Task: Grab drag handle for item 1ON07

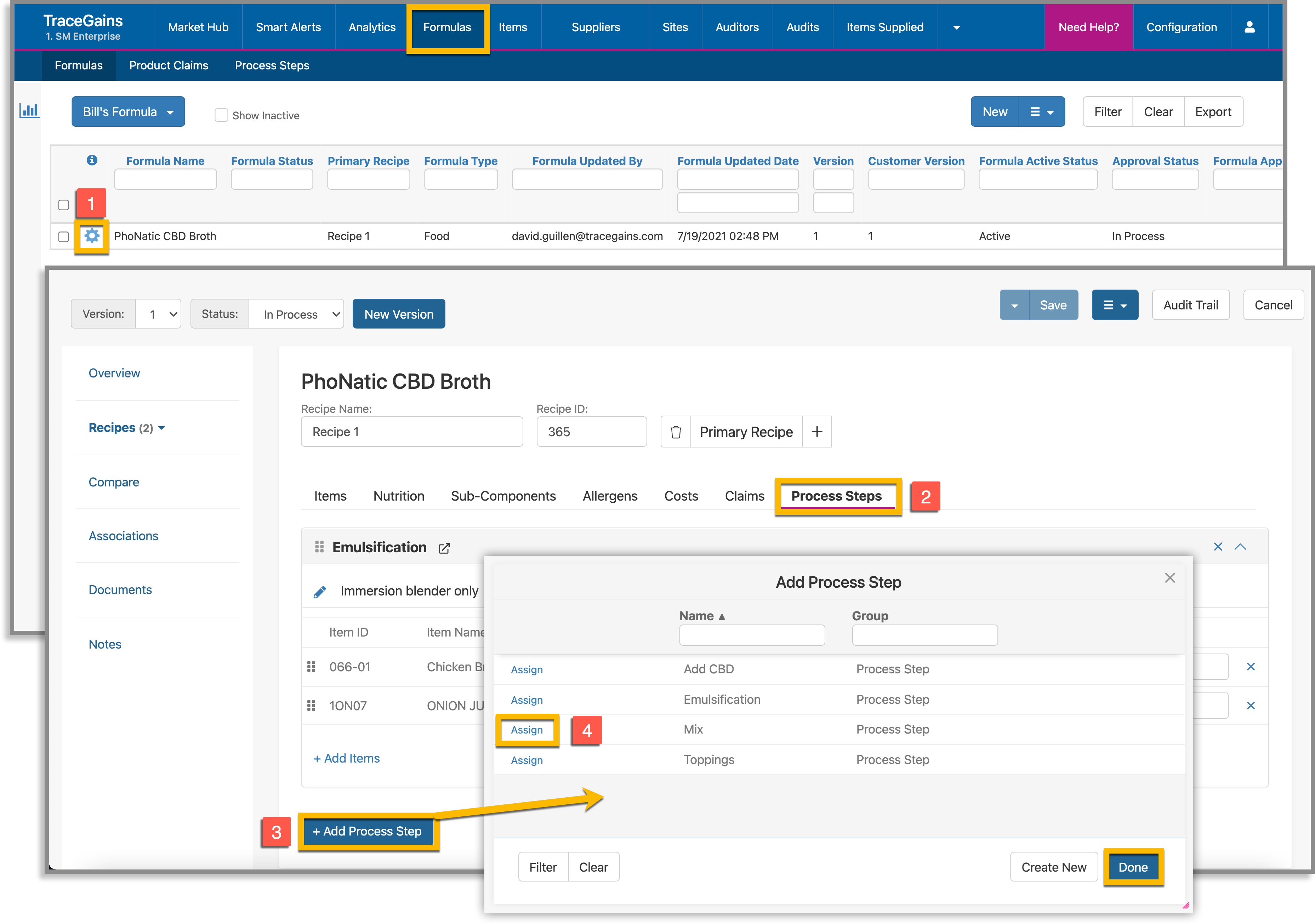Action: point(311,705)
